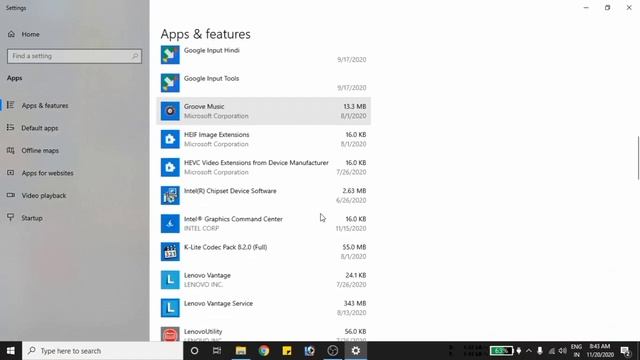Click the Intel Graphics Command Center icon
Viewport: 640px width, 360px height.
pyautogui.click(x=170, y=224)
